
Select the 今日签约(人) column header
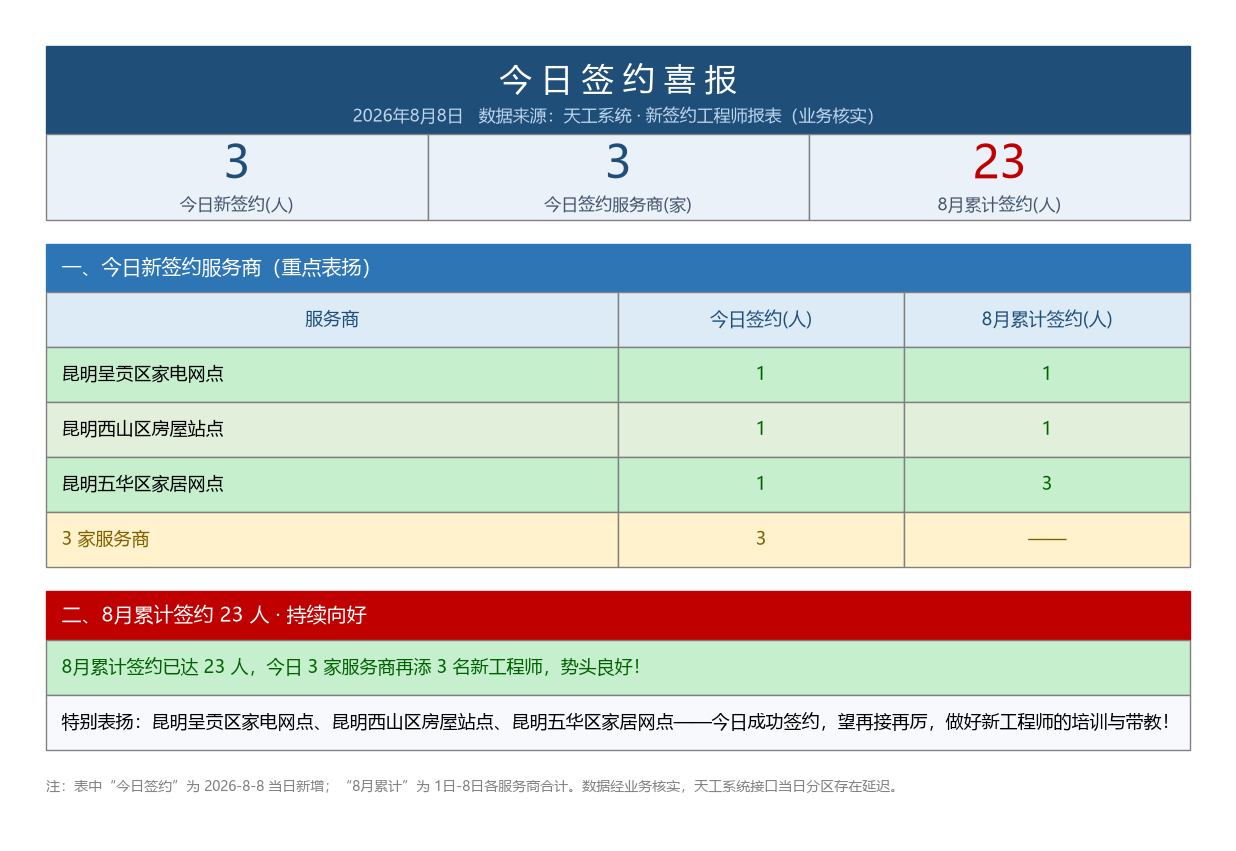click(761, 320)
